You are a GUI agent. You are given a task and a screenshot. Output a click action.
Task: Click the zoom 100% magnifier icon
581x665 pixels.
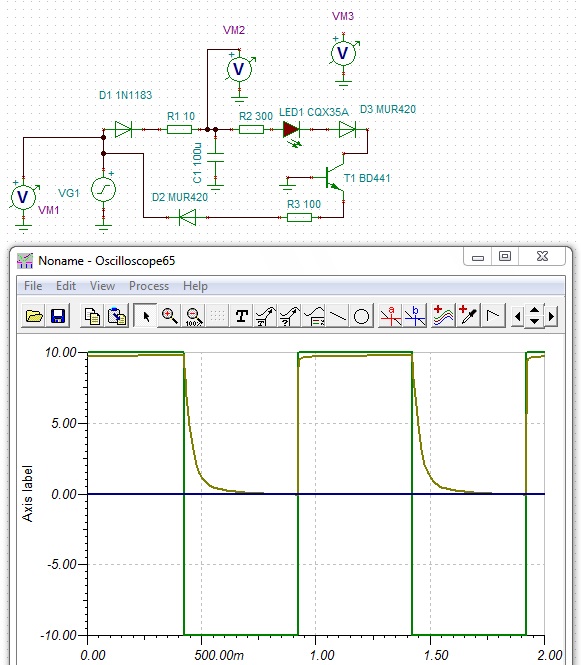pos(193,316)
